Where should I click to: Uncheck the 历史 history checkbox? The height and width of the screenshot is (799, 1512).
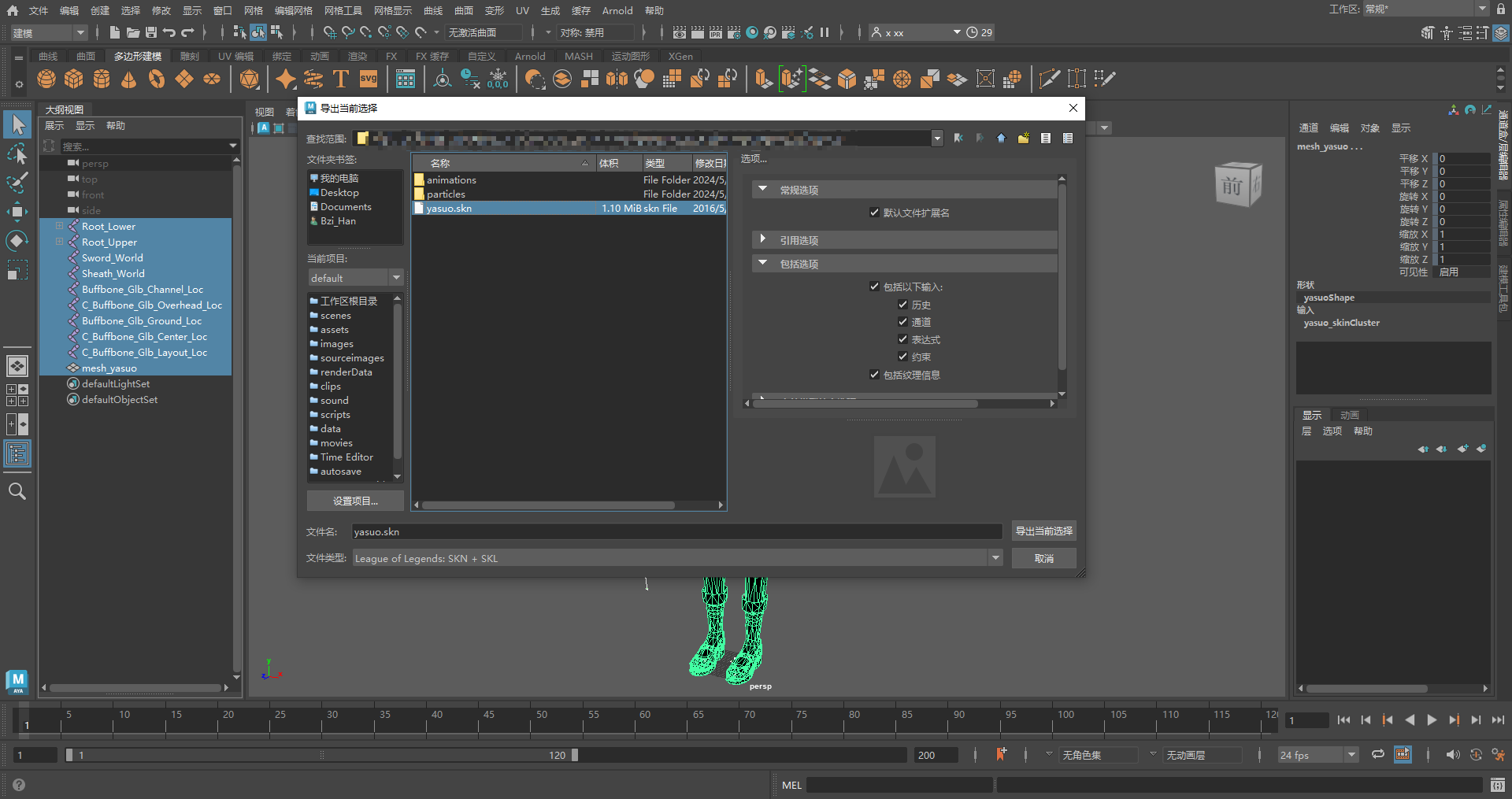pos(902,305)
